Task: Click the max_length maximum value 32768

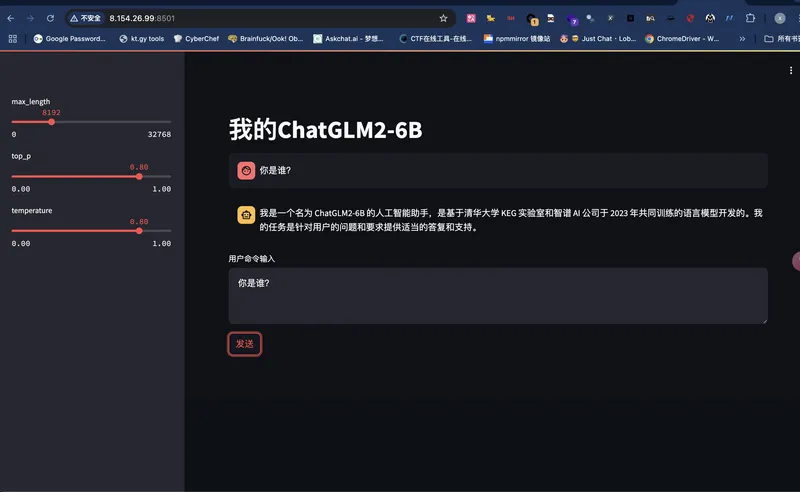Action: 159,134
